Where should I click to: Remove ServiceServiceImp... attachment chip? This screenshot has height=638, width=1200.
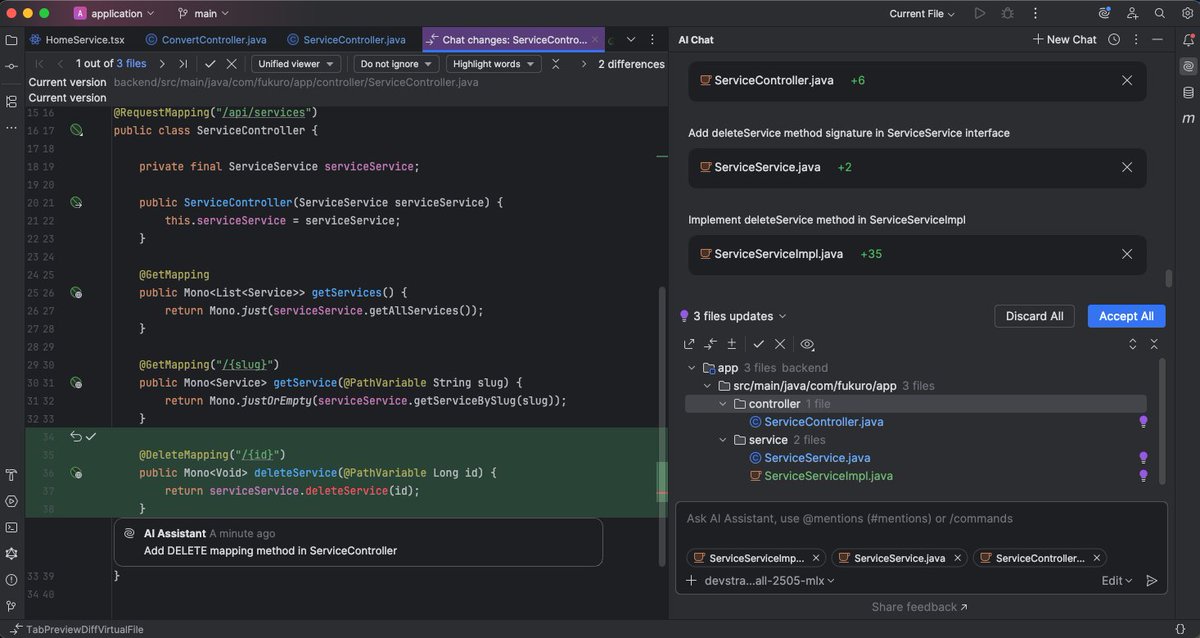[816, 558]
